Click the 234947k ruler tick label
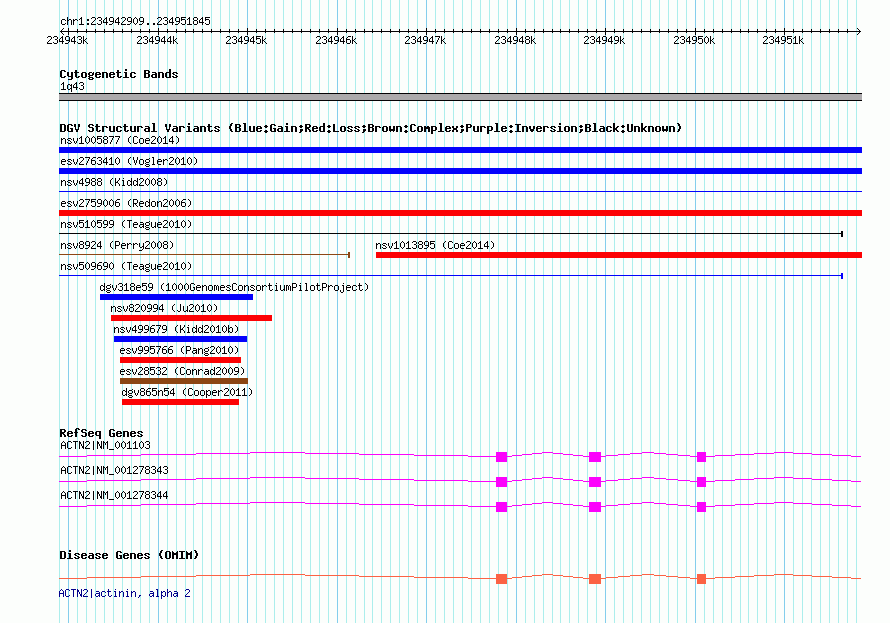 (x=425, y=40)
